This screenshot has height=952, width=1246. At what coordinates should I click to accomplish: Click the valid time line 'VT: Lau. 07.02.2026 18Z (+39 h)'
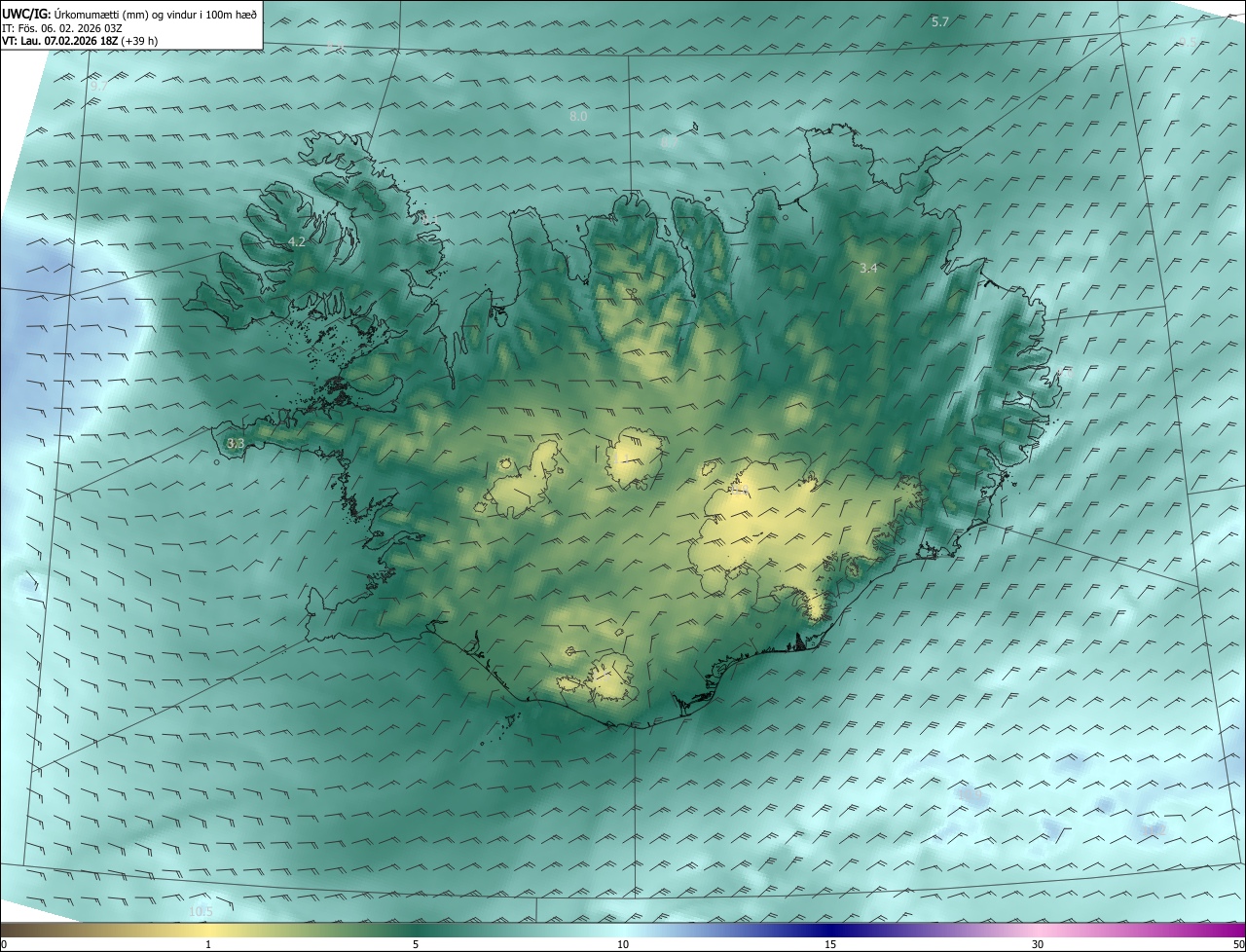click(x=80, y=41)
